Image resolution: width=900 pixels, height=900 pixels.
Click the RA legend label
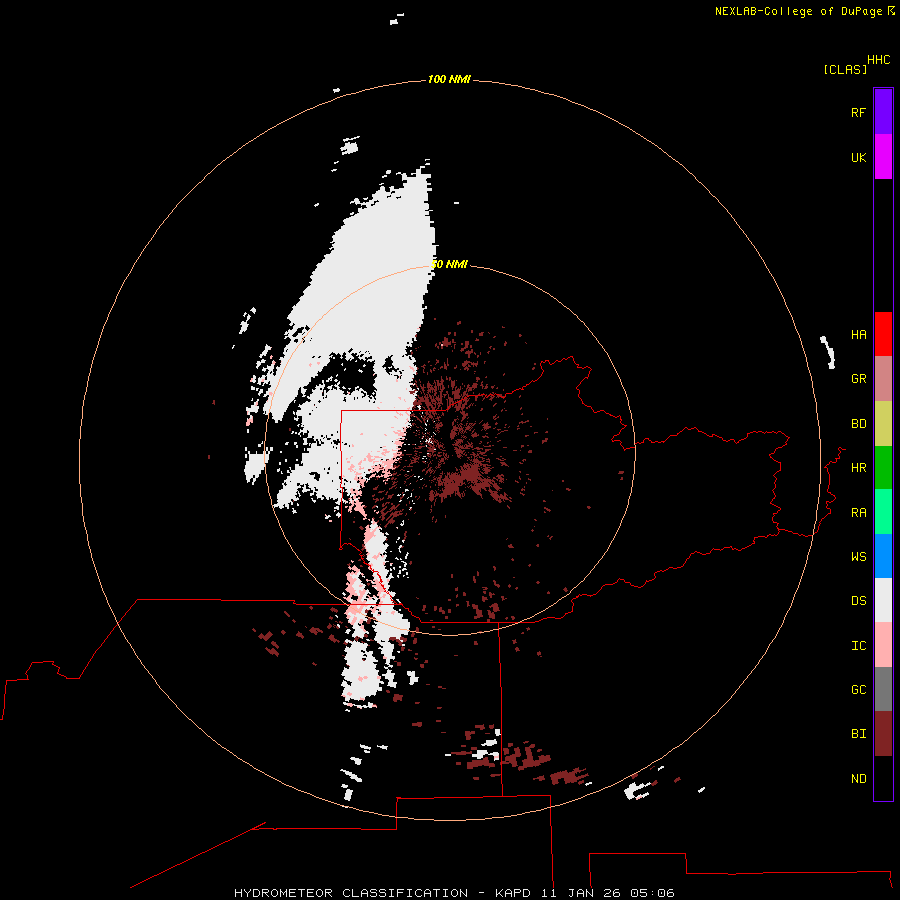click(858, 513)
